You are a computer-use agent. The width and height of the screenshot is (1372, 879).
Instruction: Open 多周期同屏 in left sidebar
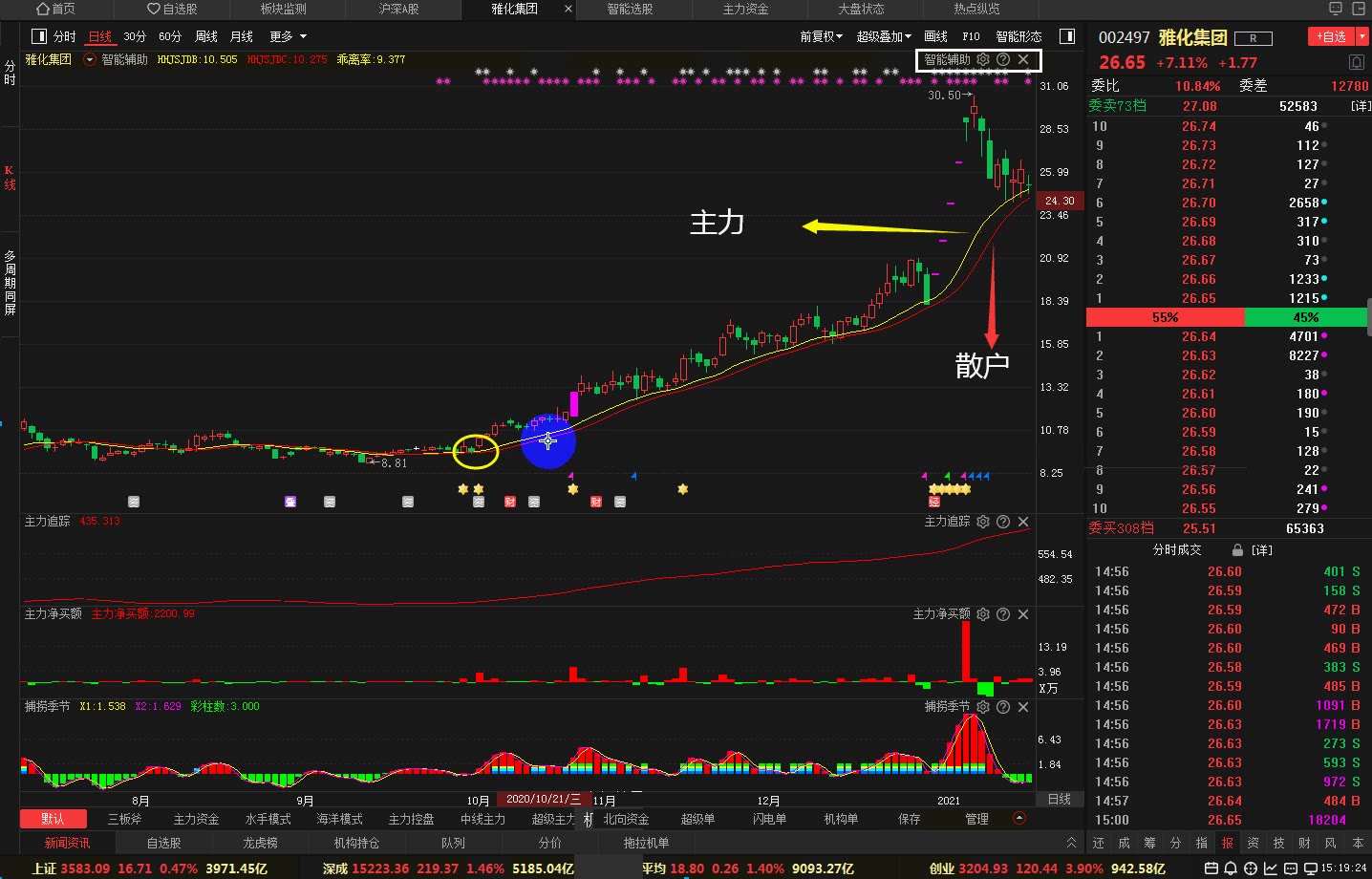click(10, 283)
